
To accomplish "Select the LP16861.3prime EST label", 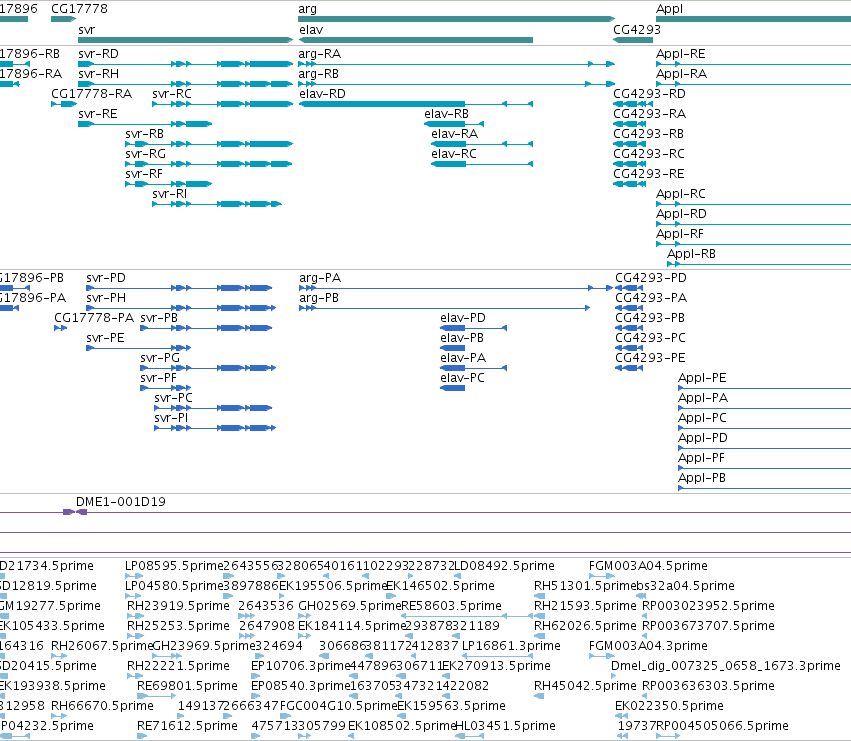I will 511,646.
